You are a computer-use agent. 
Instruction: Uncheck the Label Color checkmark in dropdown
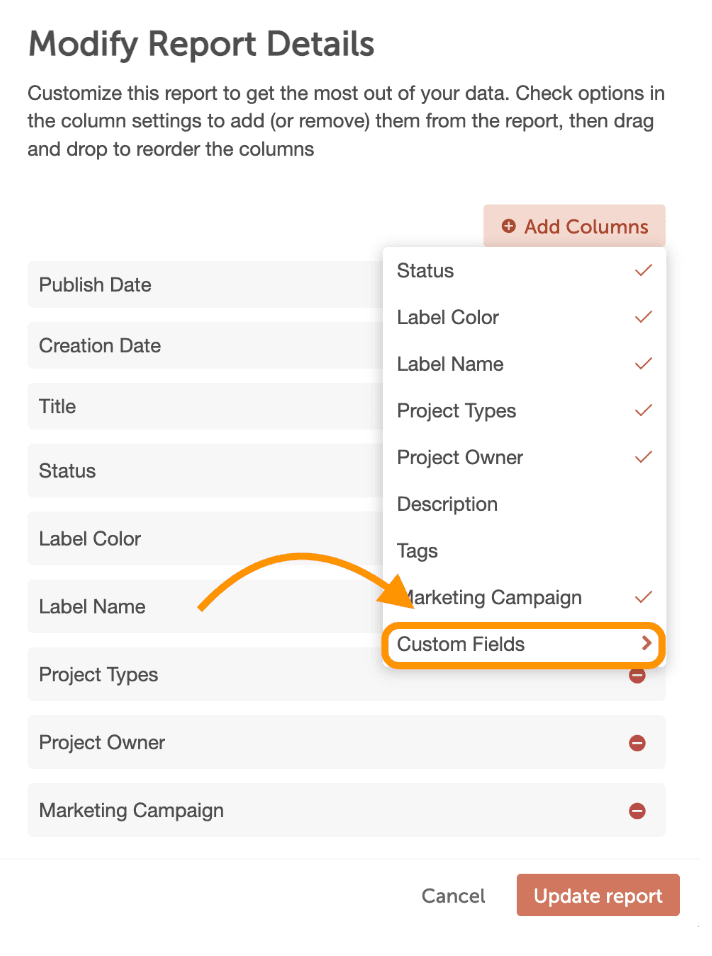coord(644,317)
